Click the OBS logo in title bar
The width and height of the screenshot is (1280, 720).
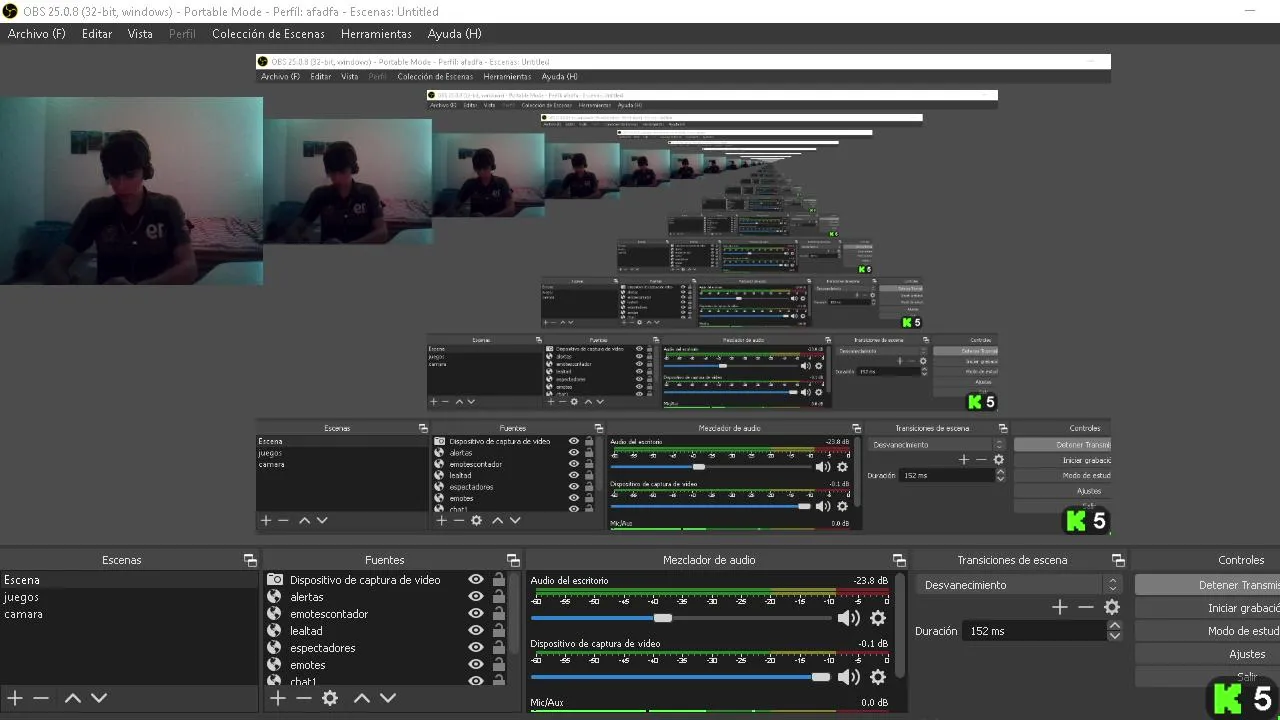10,11
